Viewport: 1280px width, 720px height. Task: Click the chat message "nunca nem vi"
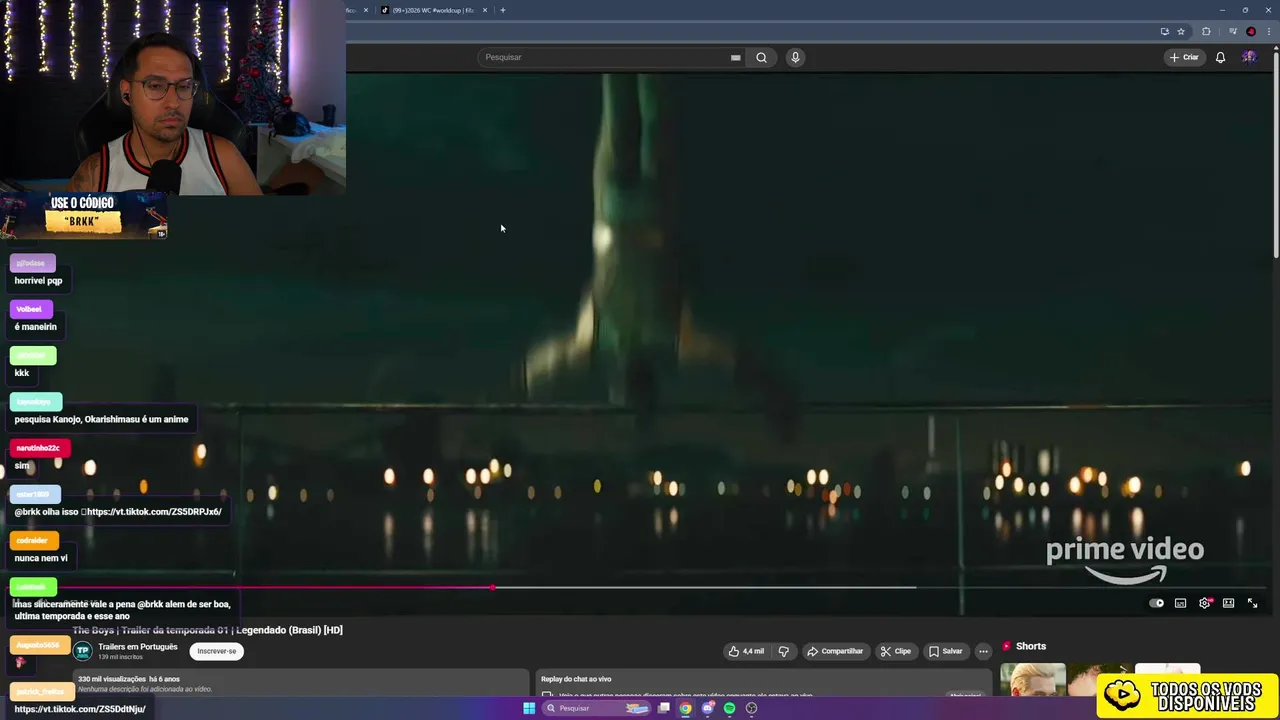(x=41, y=558)
